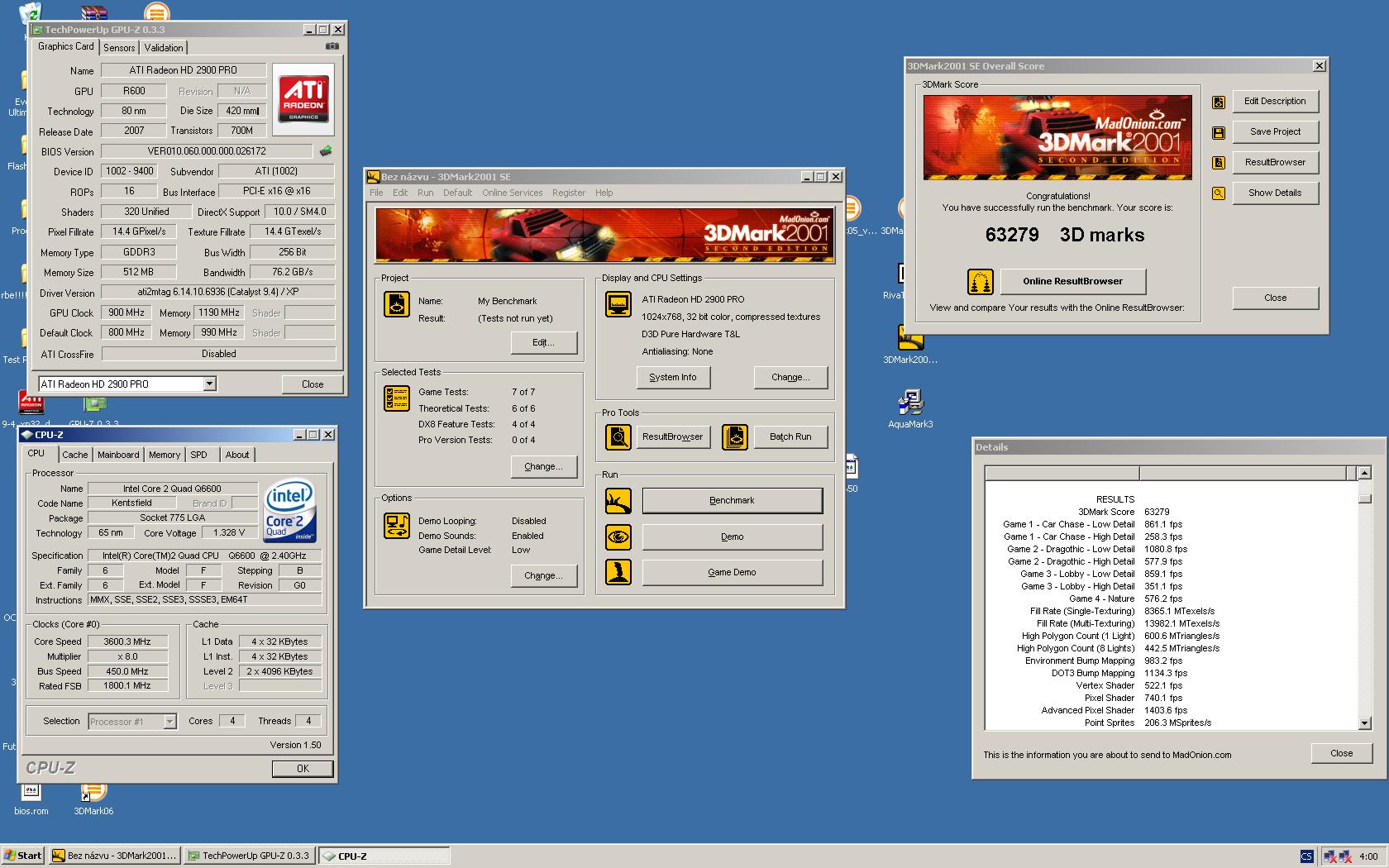Click the Game Demo button
The image size is (1389, 868).
(x=732, y=572)
